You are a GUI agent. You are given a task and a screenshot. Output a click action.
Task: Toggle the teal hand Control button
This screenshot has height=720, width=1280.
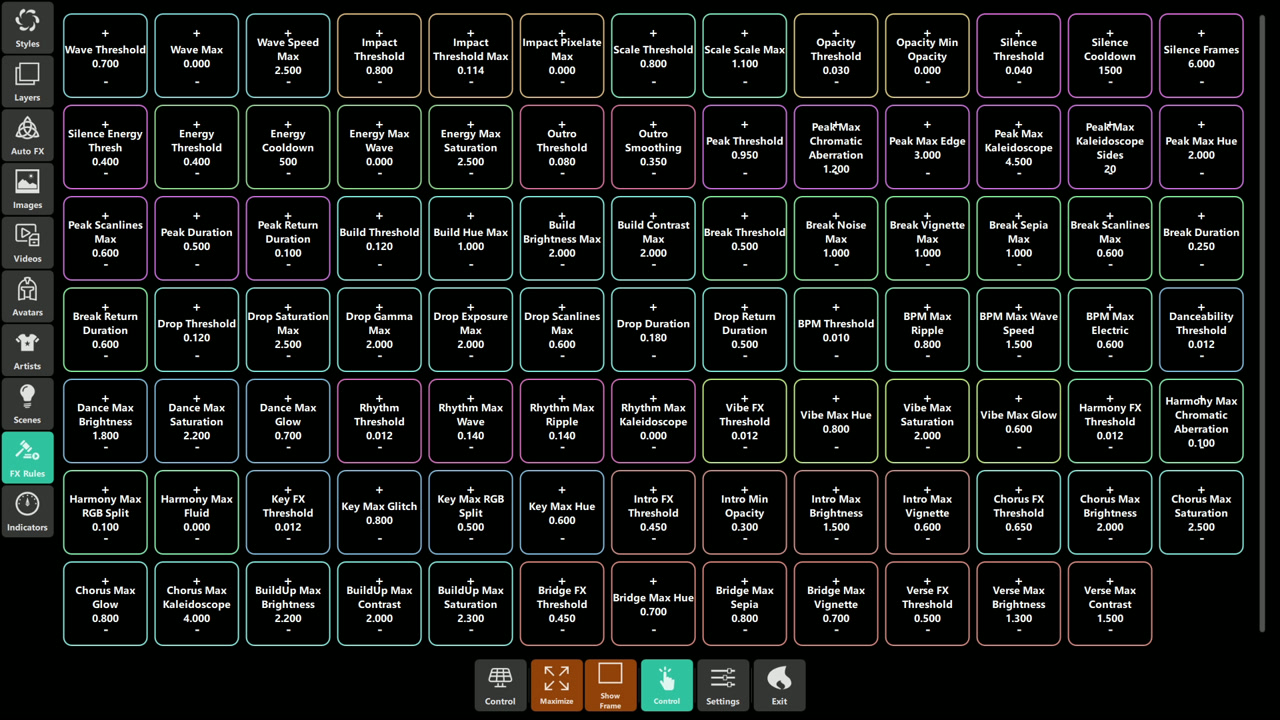[x=666, y=685]
